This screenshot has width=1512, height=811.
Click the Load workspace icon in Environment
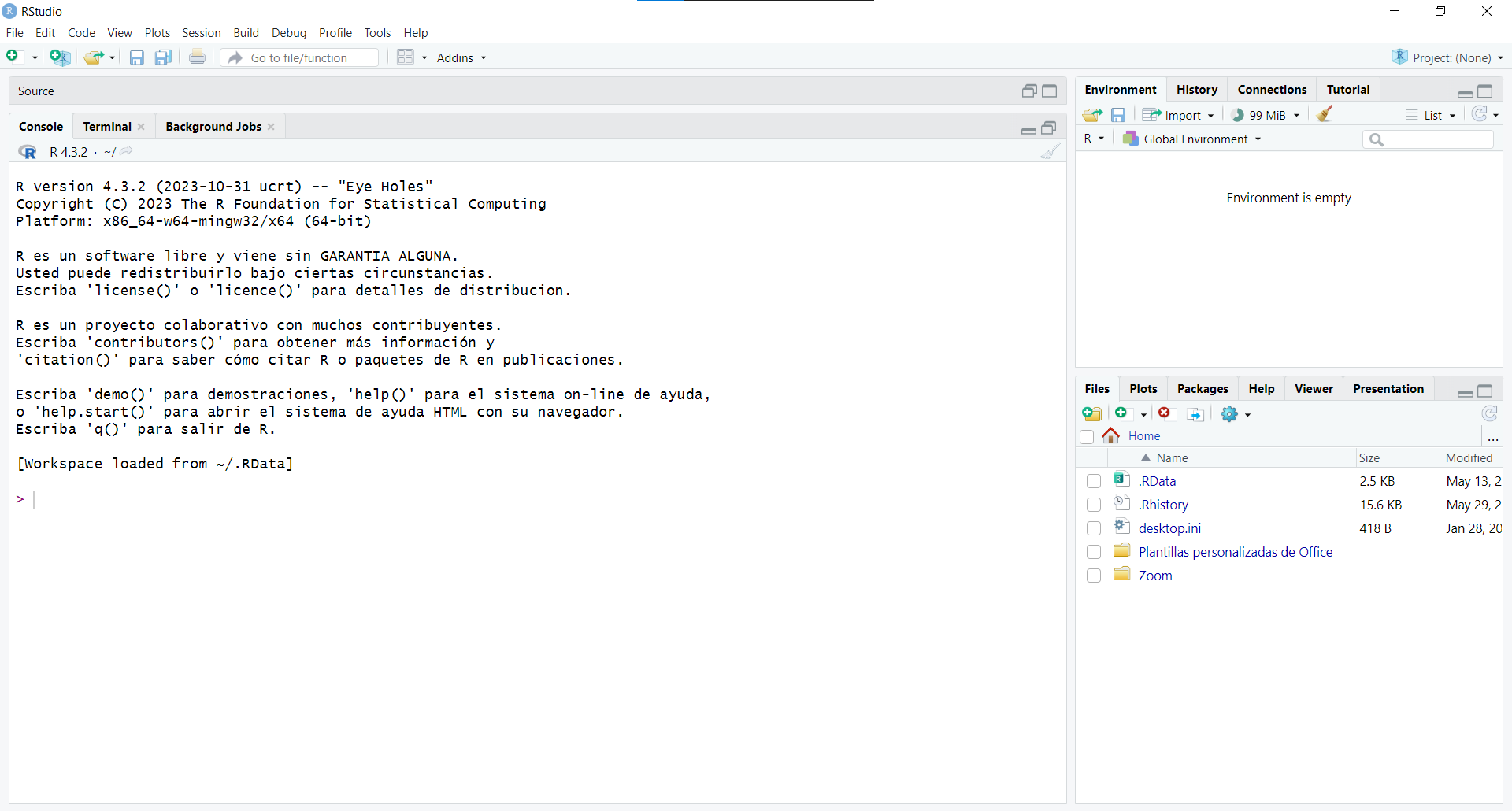click(1091, 115)
